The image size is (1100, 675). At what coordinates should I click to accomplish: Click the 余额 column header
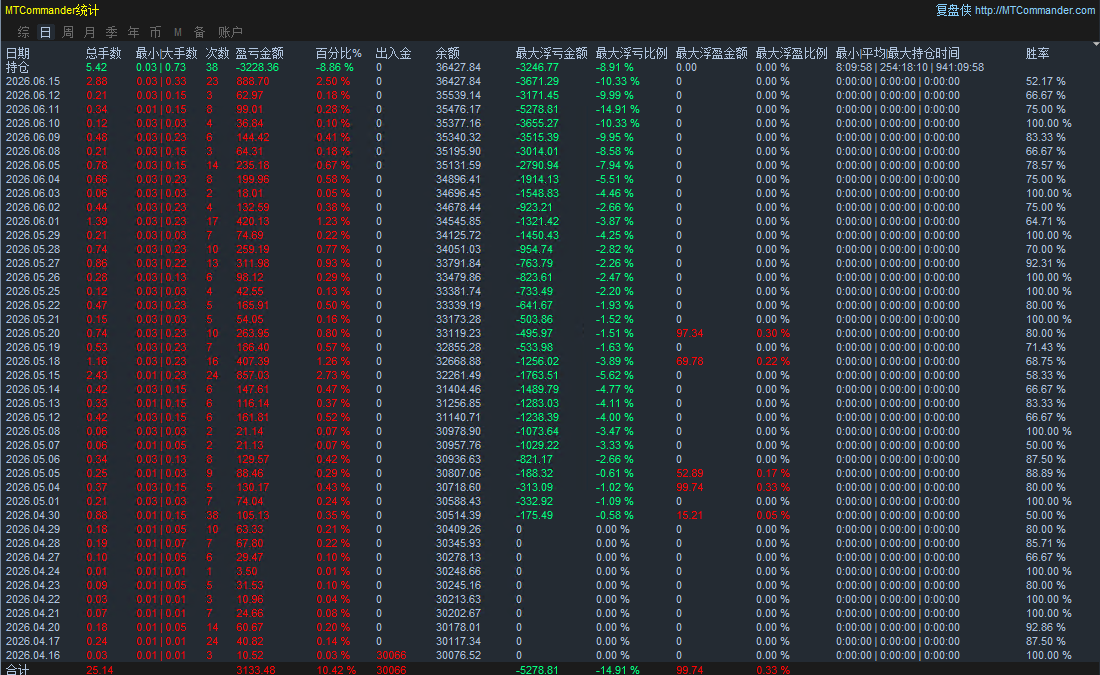point(448,53)
